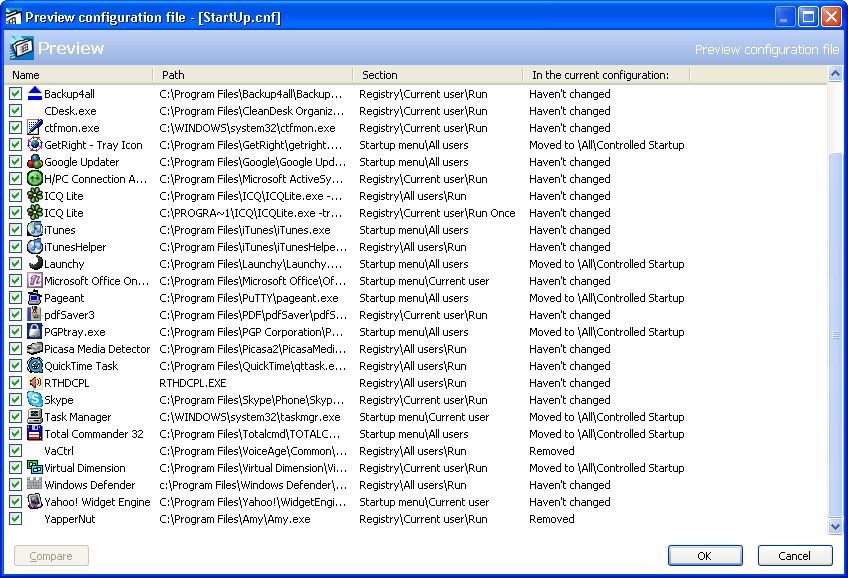Select the Yahoo! Widget Engine icon

[35, 501]
